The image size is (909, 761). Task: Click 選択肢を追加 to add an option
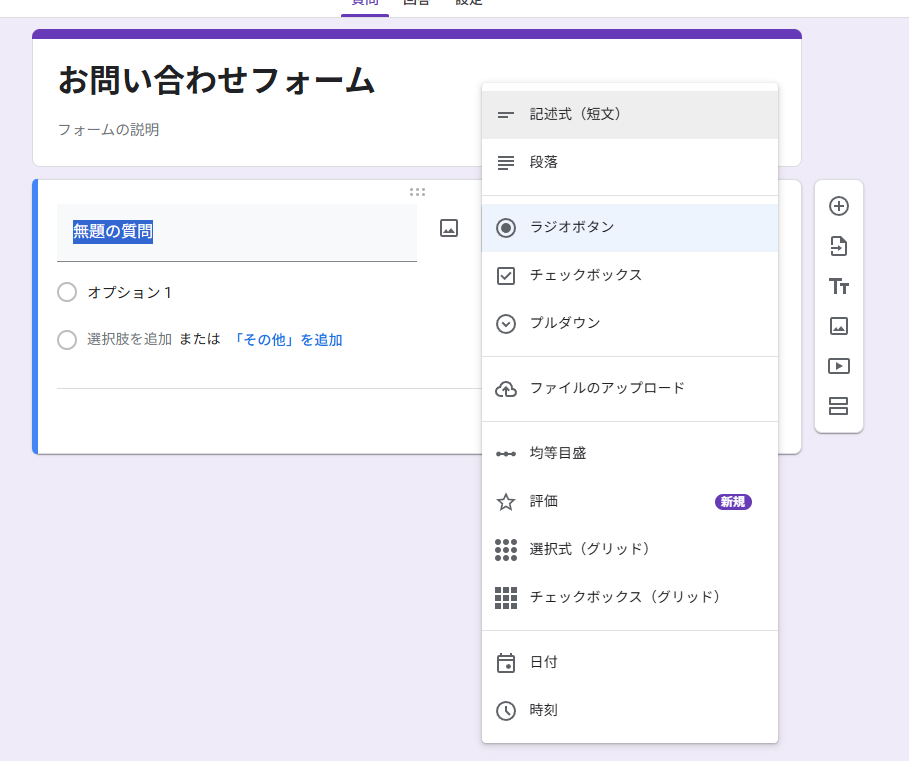tap(129, 340)
